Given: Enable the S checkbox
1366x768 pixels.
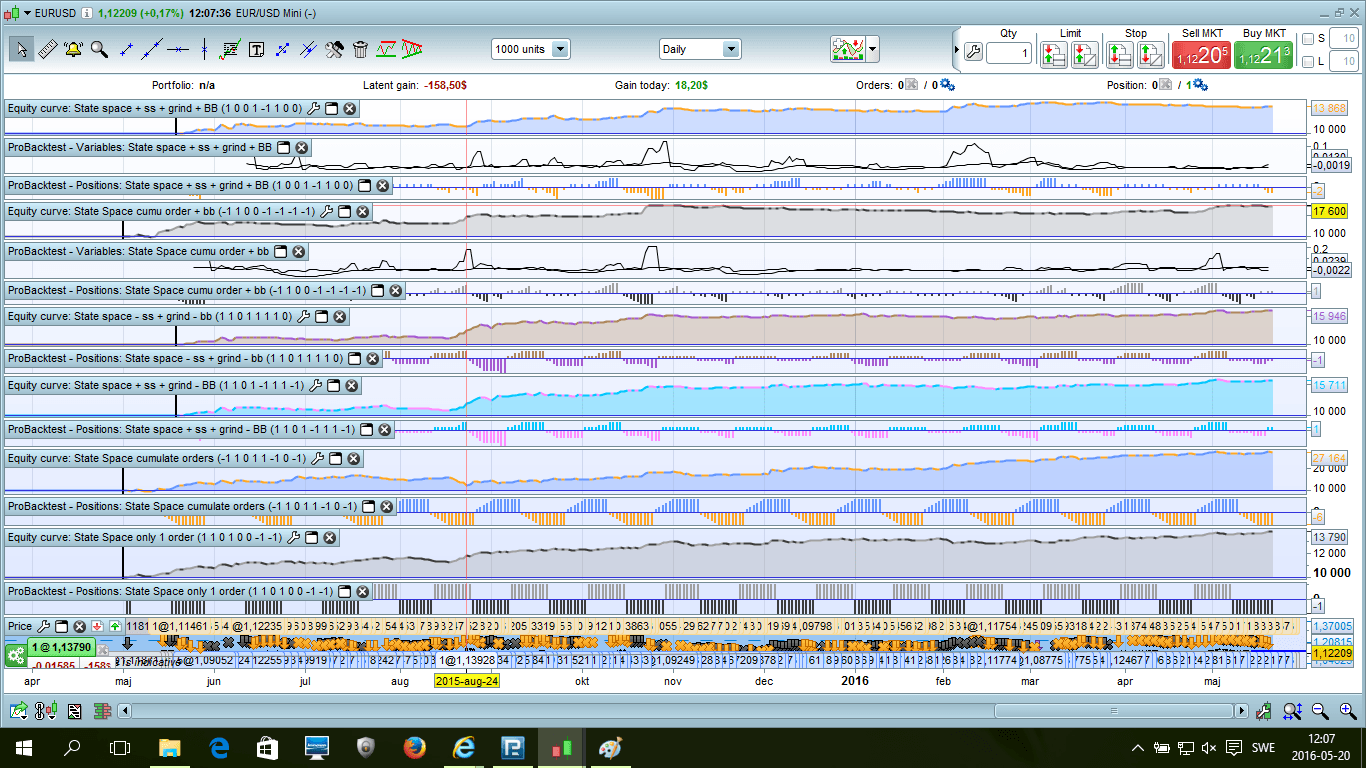Looking at the screenshot, I should tap(1308, 39).
